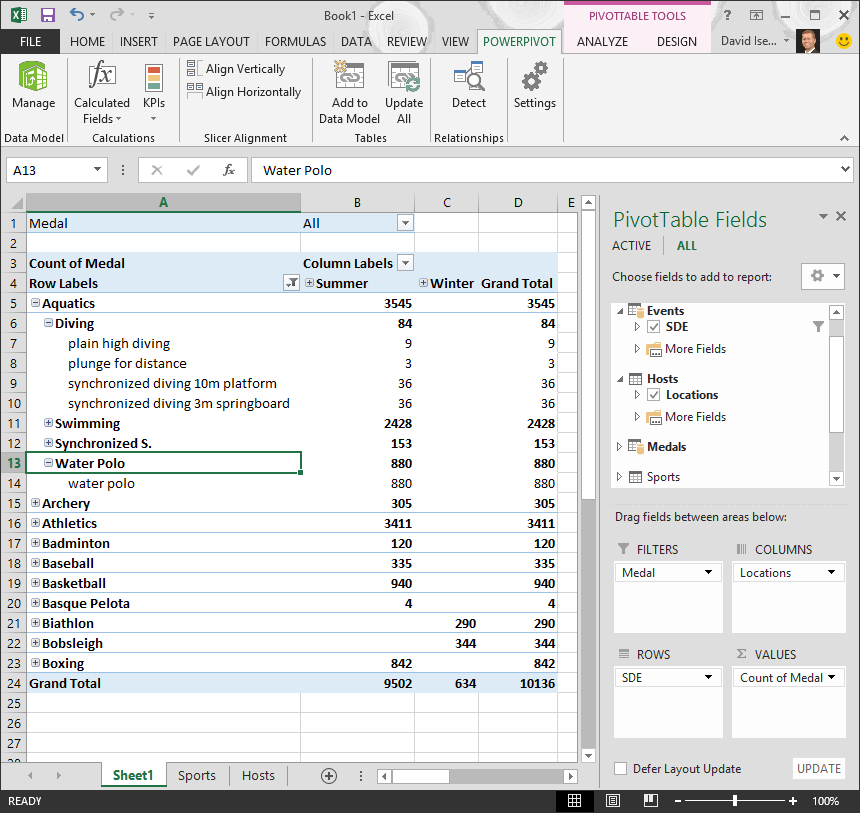Collapse the Water Polo row group

coord(47,463)
